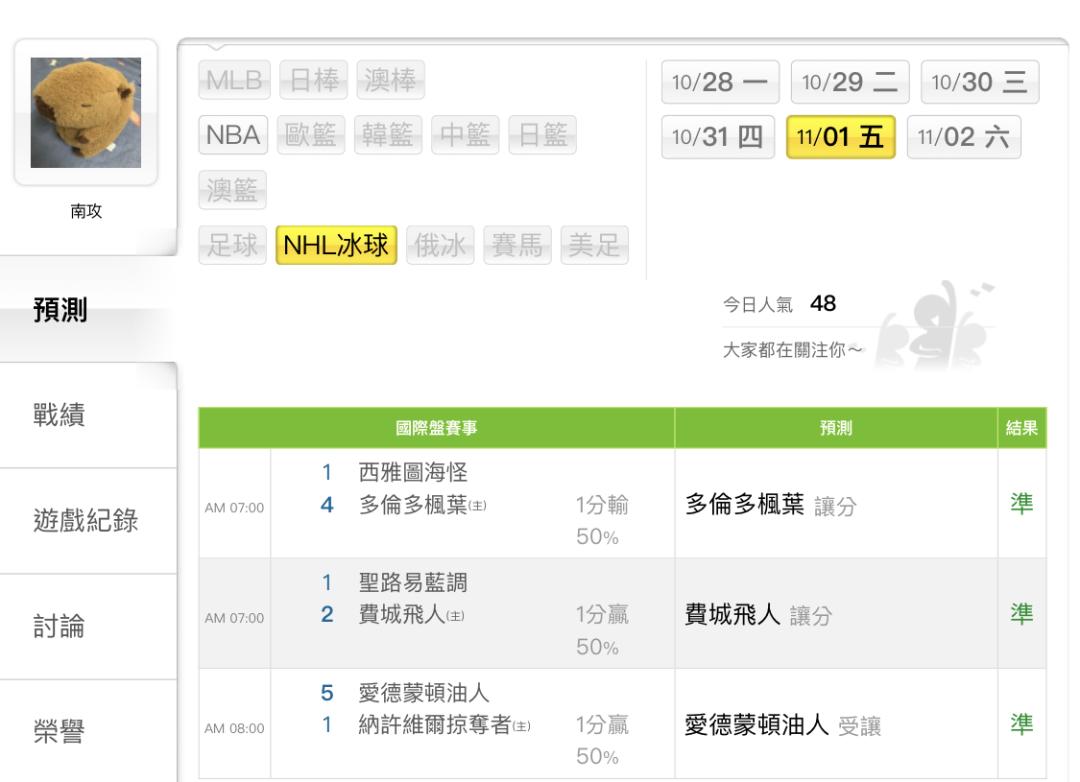The height and width of the screenshot is (782, 1080).
Task: Click the 愛德蒙頓油人 受讓 prediction
Action: coord(783,725)
